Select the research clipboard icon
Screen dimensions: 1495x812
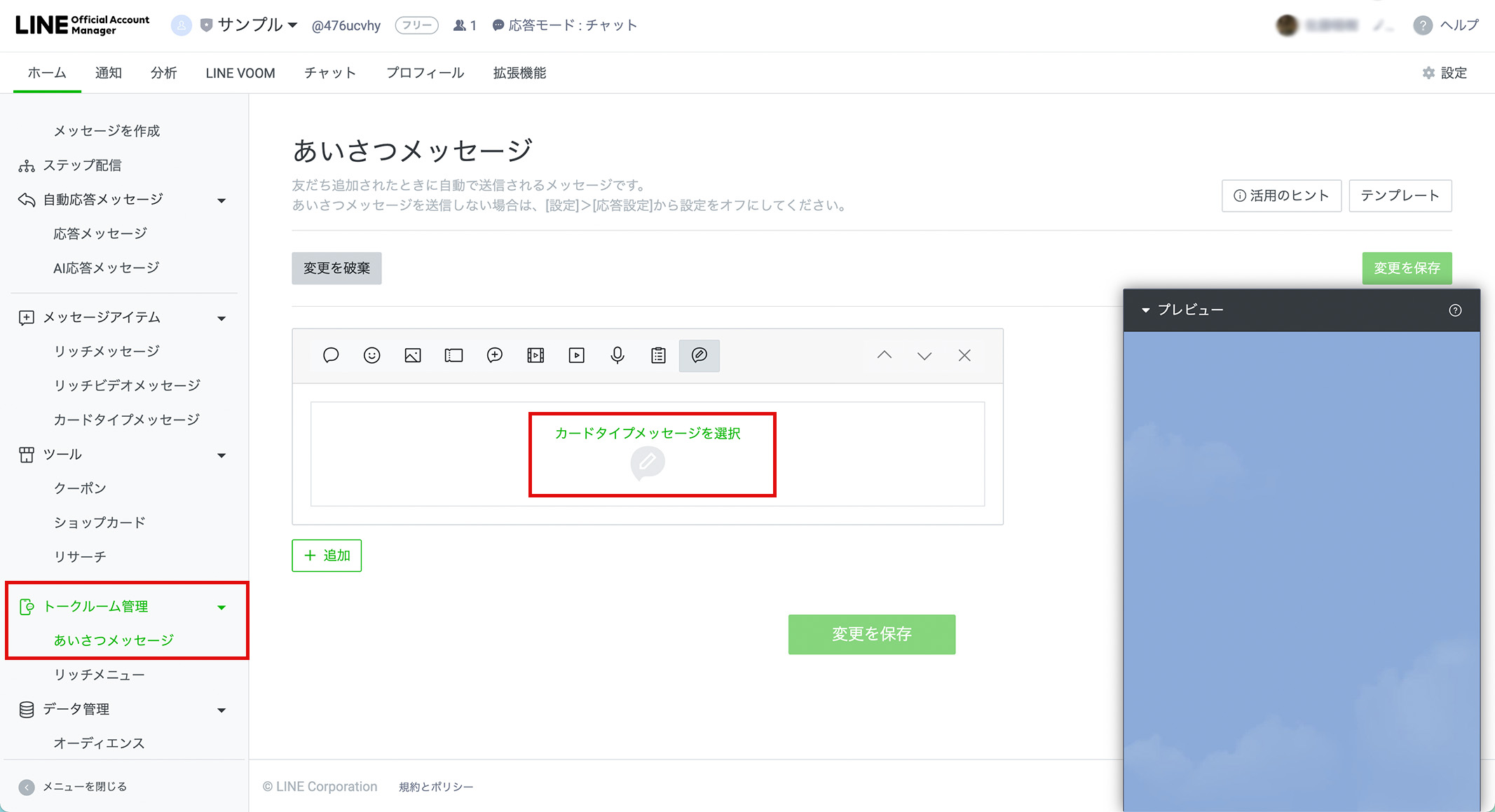[658, 355]
